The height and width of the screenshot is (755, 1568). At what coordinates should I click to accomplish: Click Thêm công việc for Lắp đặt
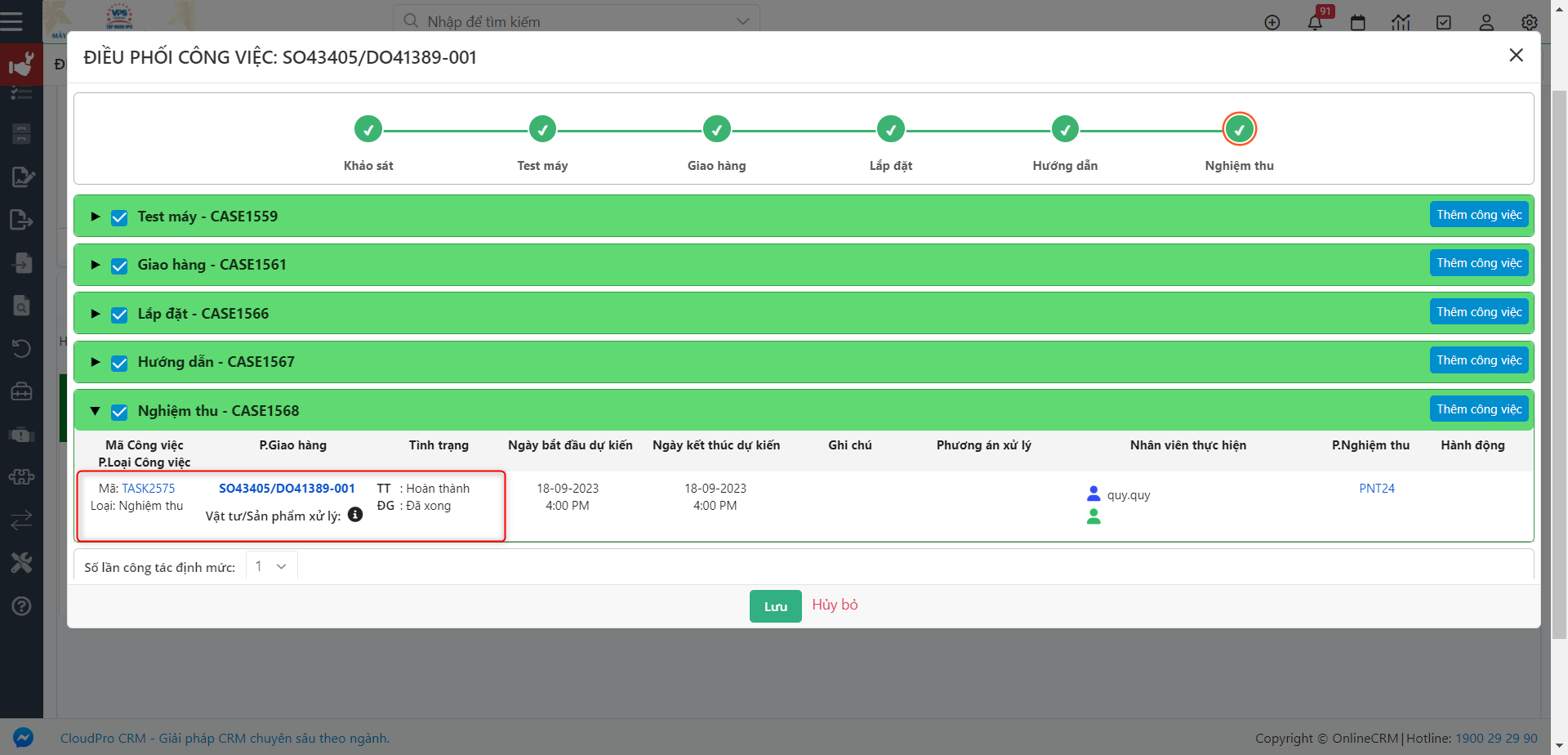[1479, 312]
